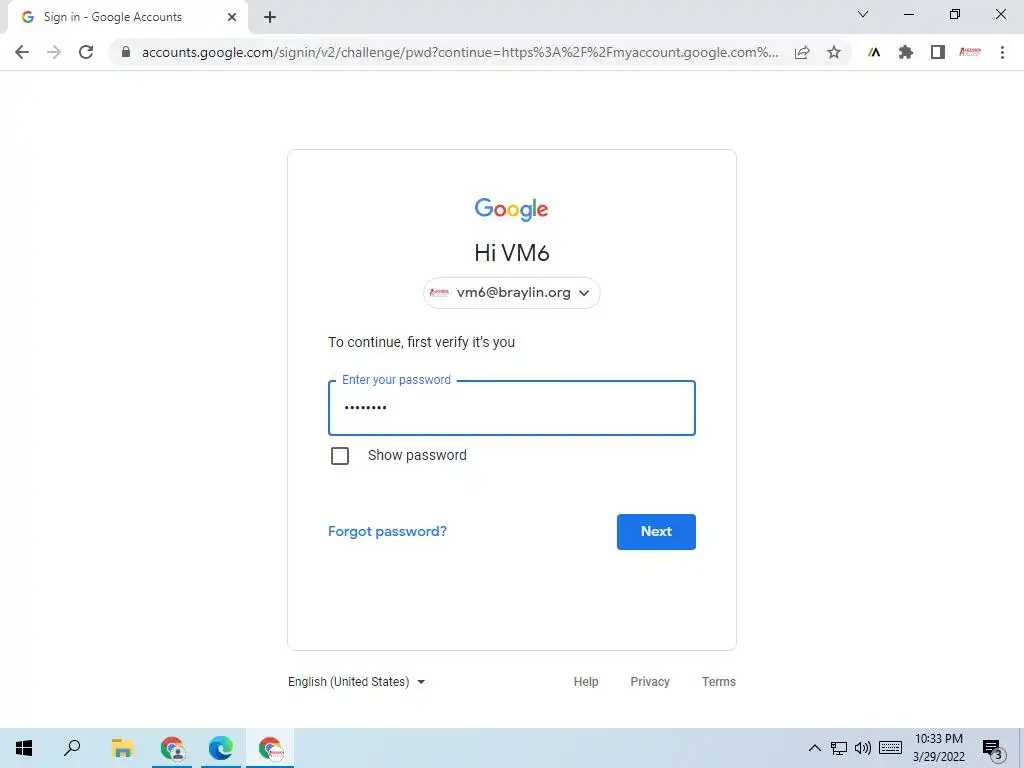
Task: Open the Extensions puzzle piece icon
Action: click(x=906, y=52)
